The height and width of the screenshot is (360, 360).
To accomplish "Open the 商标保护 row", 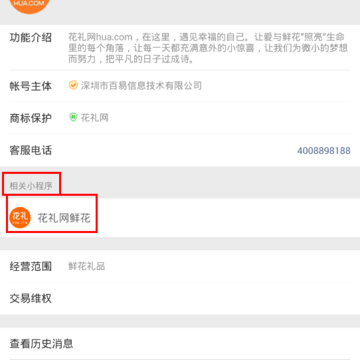I will pyautogui.click(x=180, y=118).
